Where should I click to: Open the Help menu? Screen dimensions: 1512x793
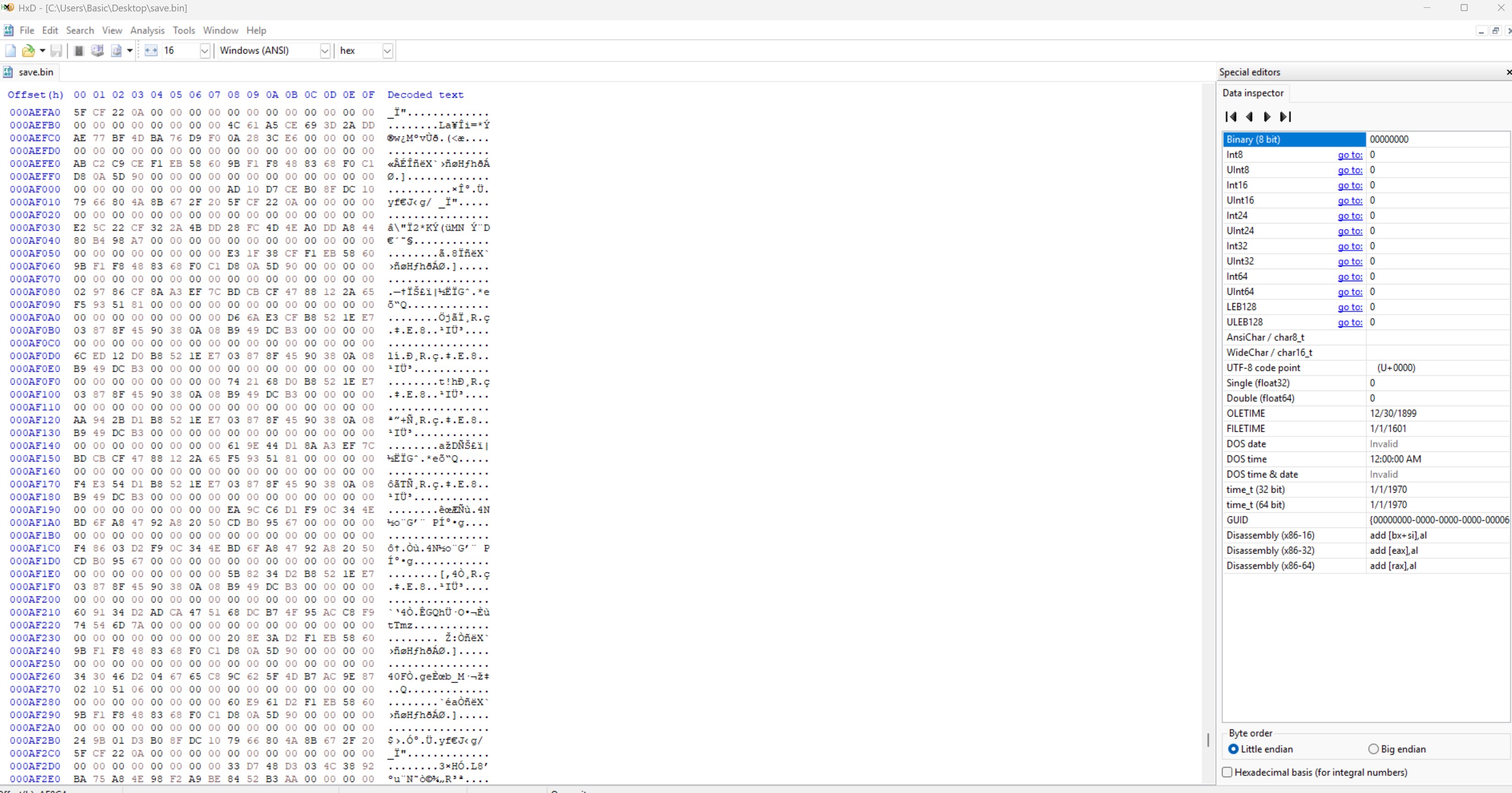pyautogui.click(x=256, y=30)
